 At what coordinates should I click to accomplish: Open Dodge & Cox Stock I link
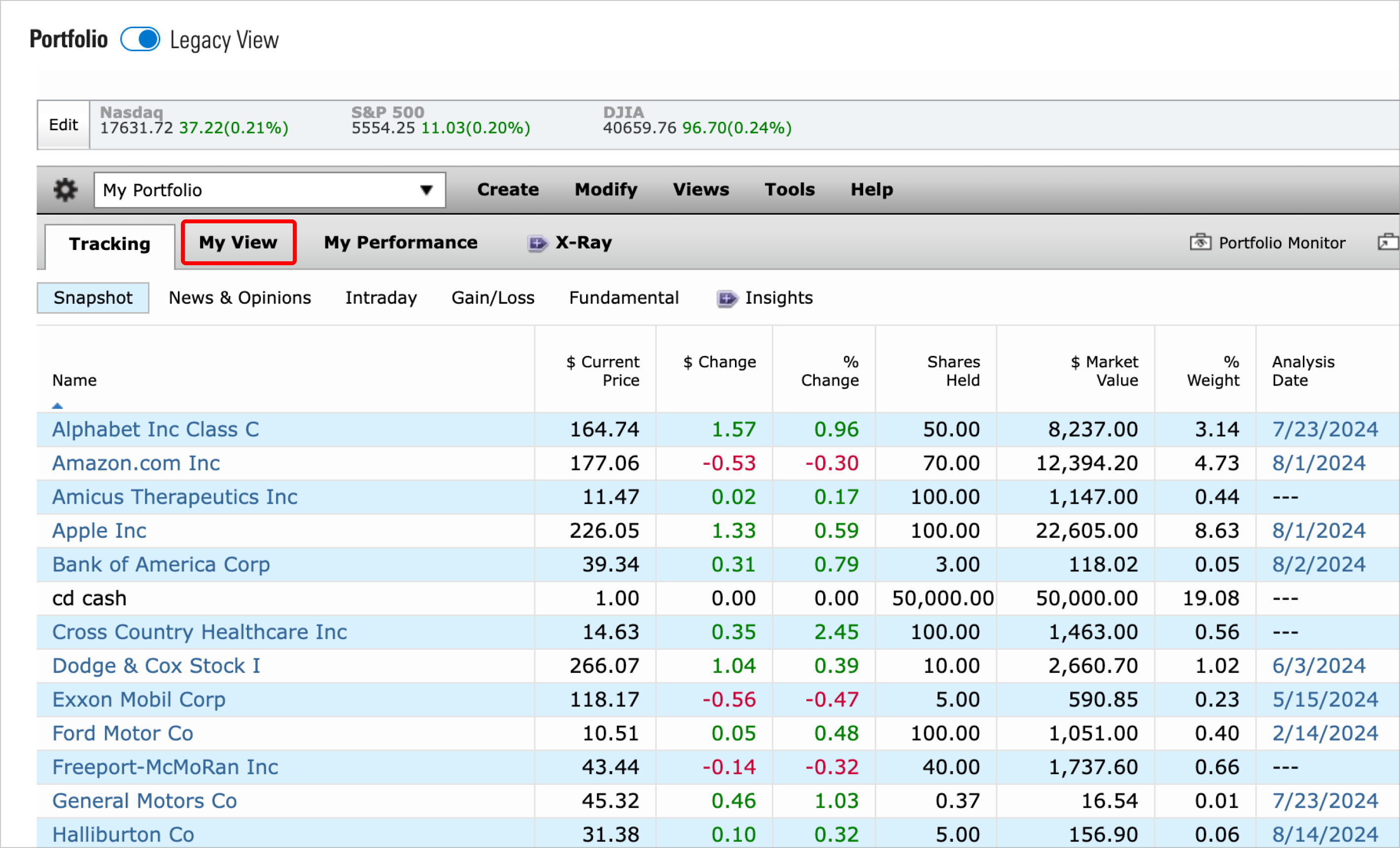[156, 666]
